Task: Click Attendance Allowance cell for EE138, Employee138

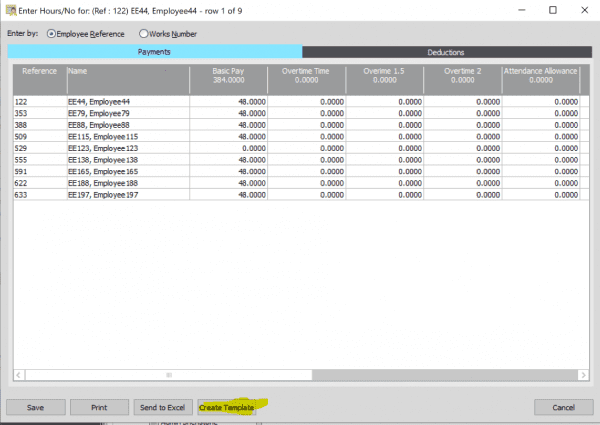Action: pyautogui.click(x=541, y=160)
